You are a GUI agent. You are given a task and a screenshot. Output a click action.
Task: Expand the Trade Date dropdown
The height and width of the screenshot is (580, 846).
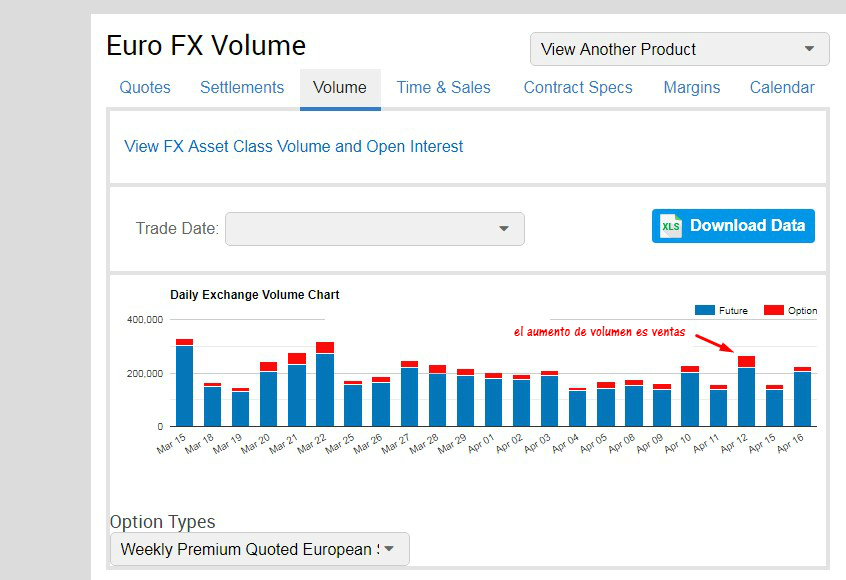point(374,229)
